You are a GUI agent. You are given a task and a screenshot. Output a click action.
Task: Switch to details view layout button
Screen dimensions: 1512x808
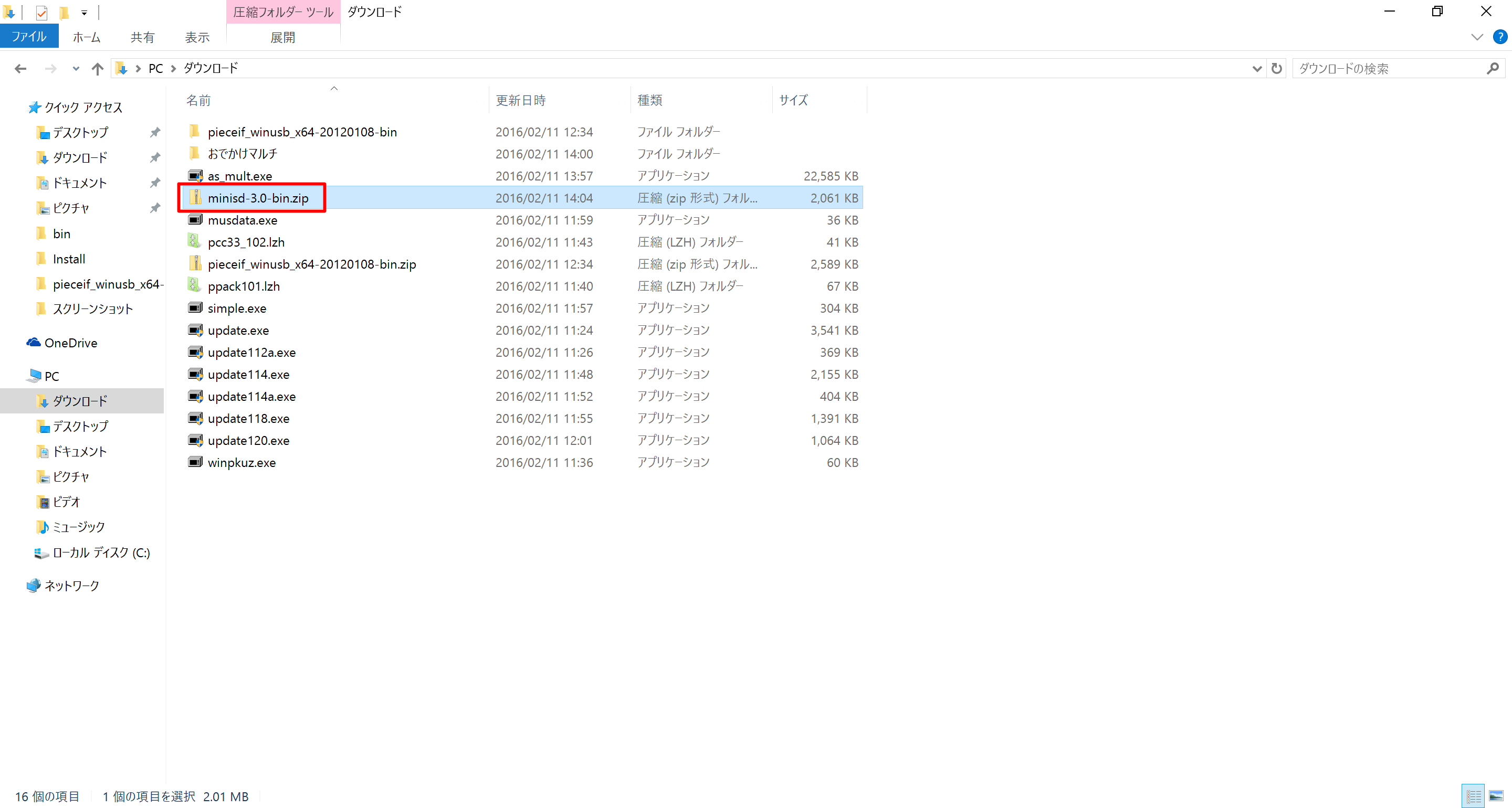tap(1473, 796)
